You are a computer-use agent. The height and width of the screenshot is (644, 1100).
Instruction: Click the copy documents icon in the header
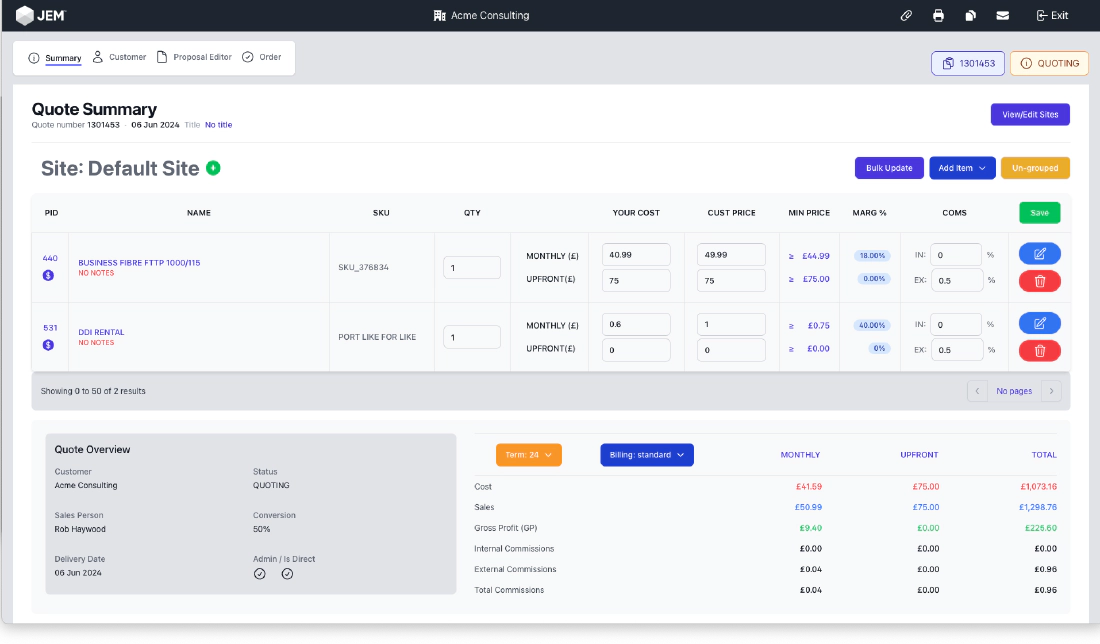click(x=971, y=15)
